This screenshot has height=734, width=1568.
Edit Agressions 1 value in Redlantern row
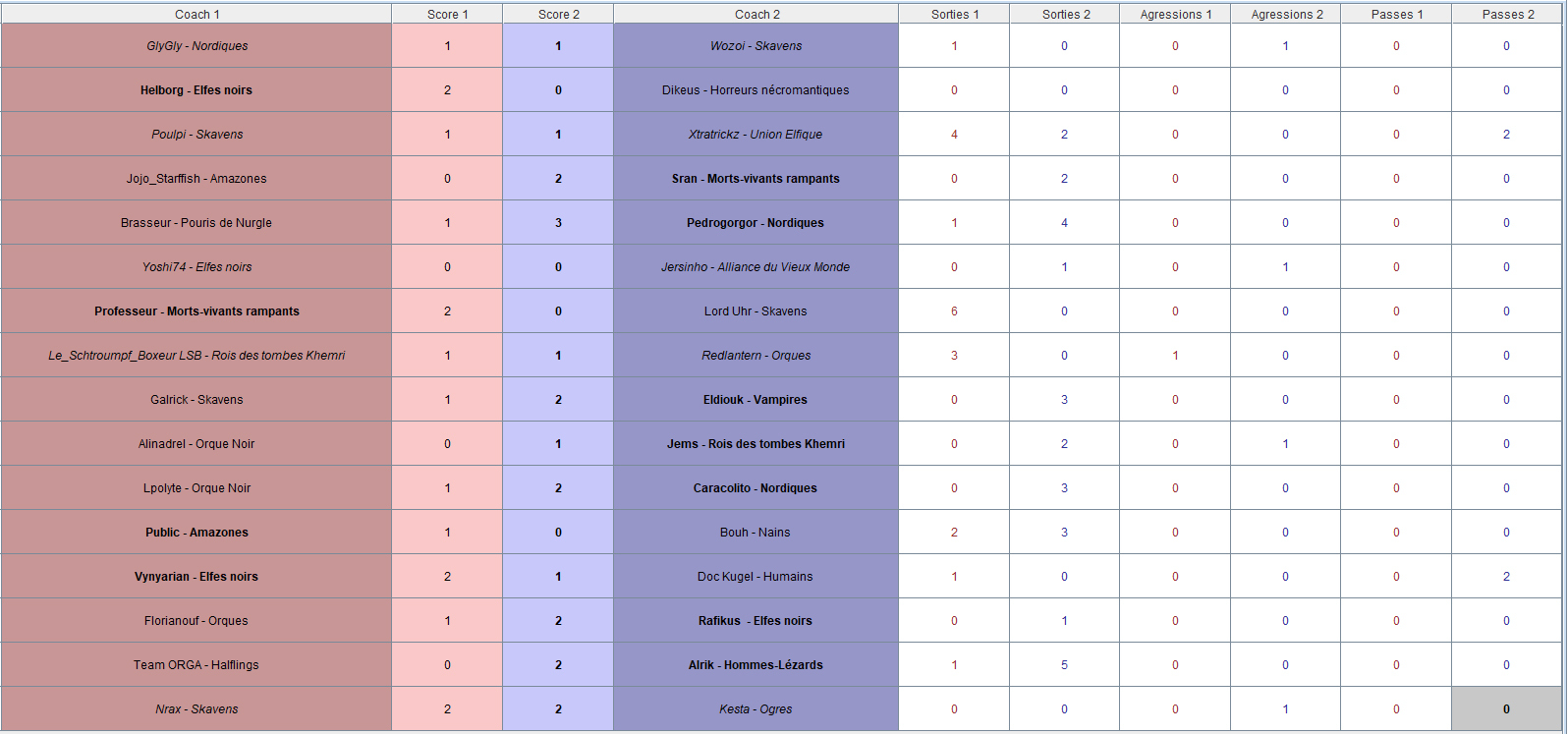(1175, 356)
